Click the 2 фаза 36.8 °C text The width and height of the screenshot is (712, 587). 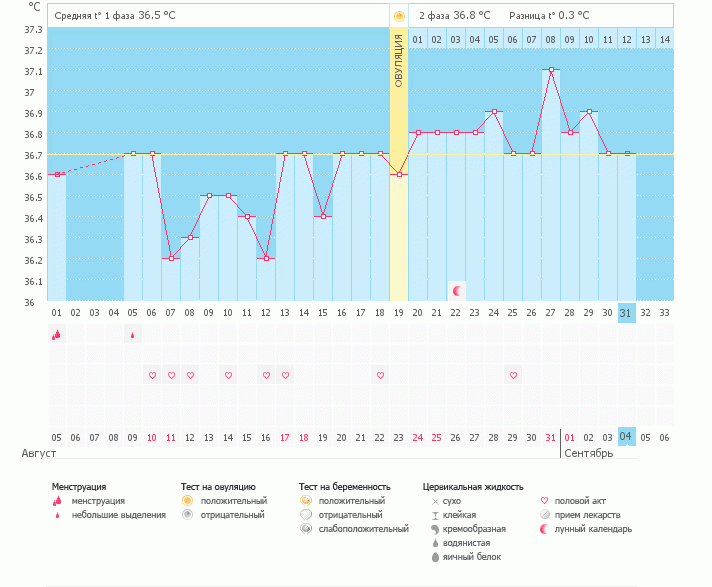pyautogui.click(x=455, y=15)
